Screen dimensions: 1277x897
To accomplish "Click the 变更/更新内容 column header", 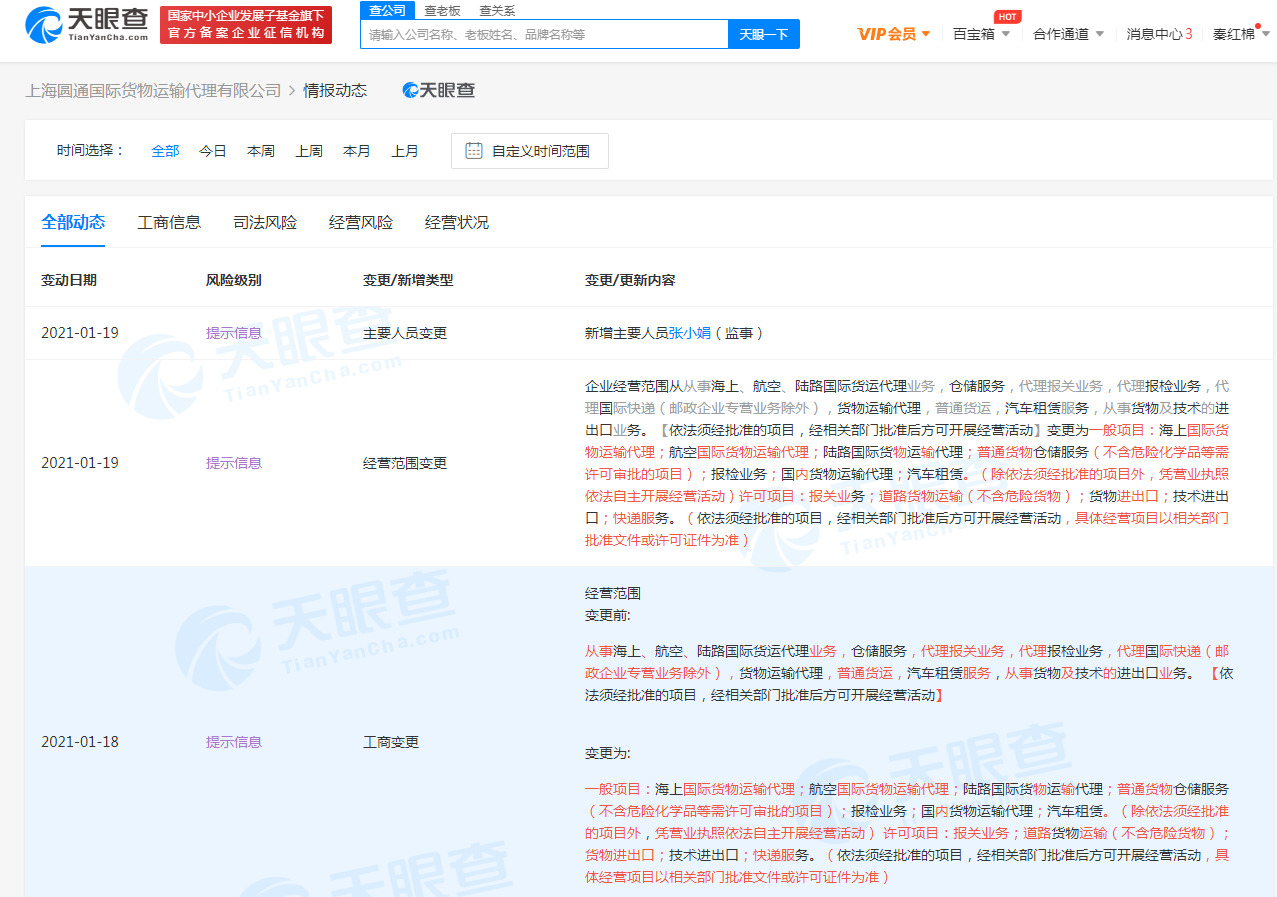I will [x=630, y=280].
